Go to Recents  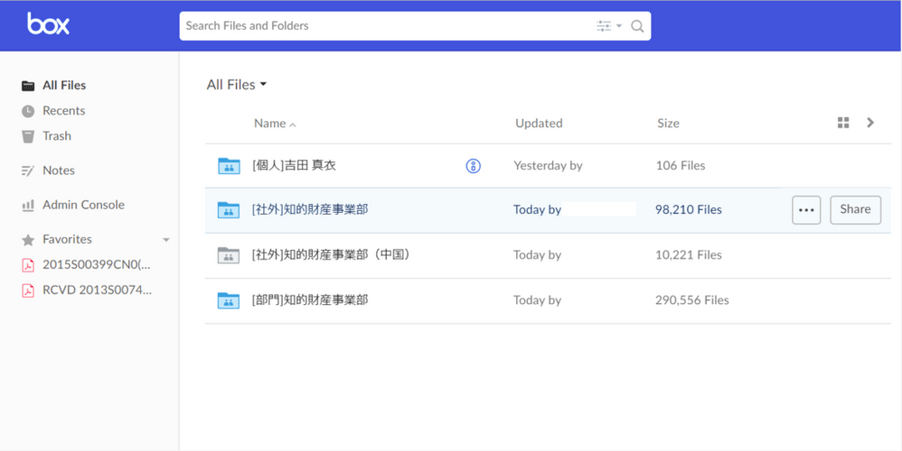[x=63, y=111]
